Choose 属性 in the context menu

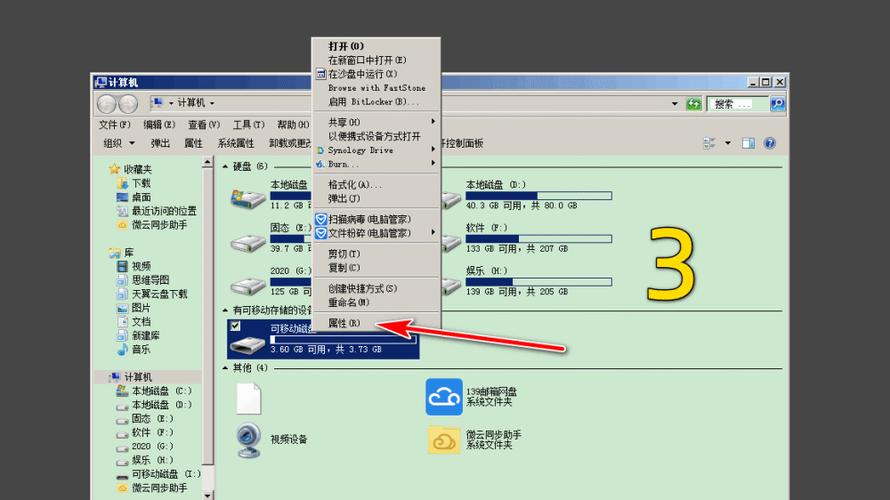coord(376,323)
